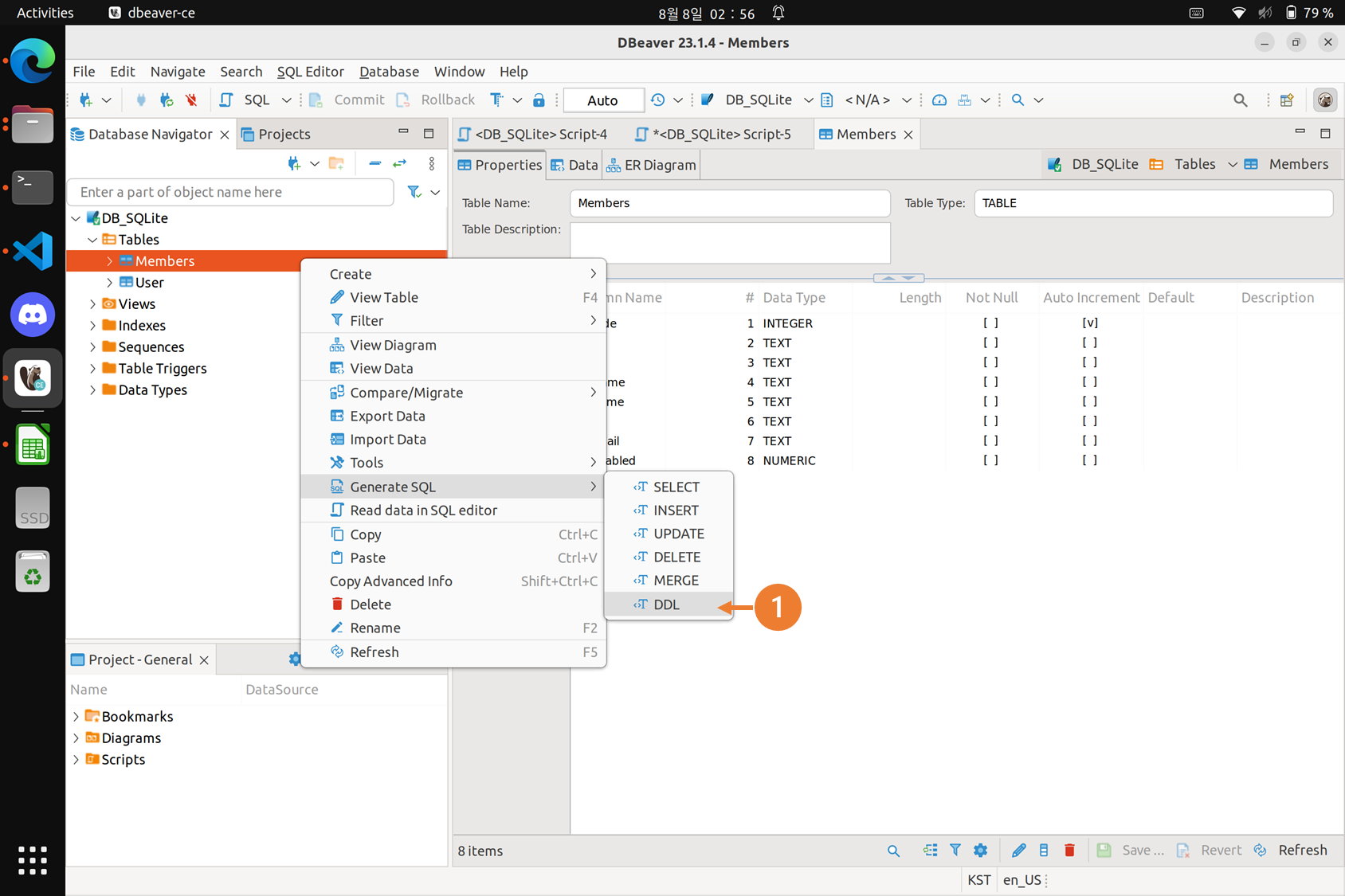Click the Revert button in bottom bar
The image size is (1345, 896).
point(1210,851)
